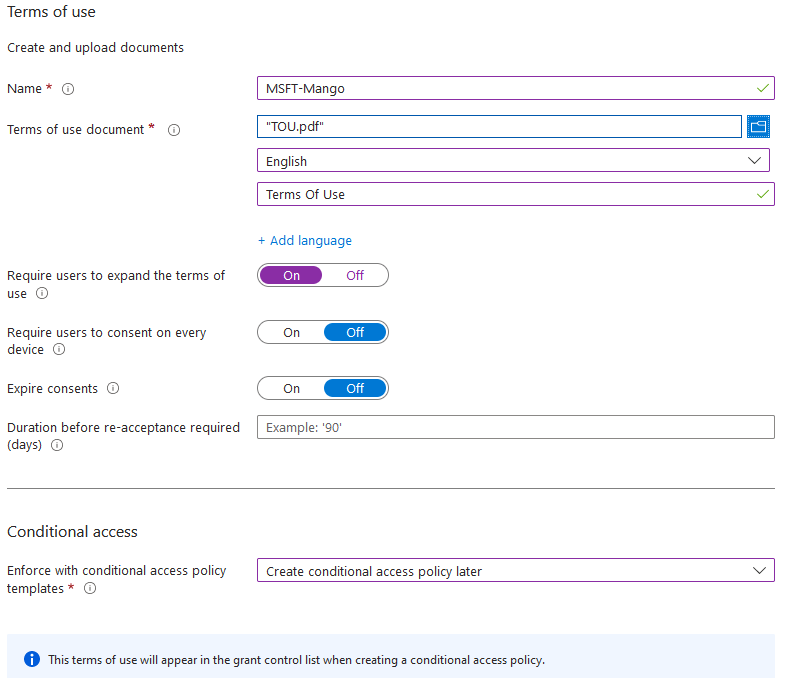
Task: Click info icon for consent on every device
Action: [x=59, y=350]
